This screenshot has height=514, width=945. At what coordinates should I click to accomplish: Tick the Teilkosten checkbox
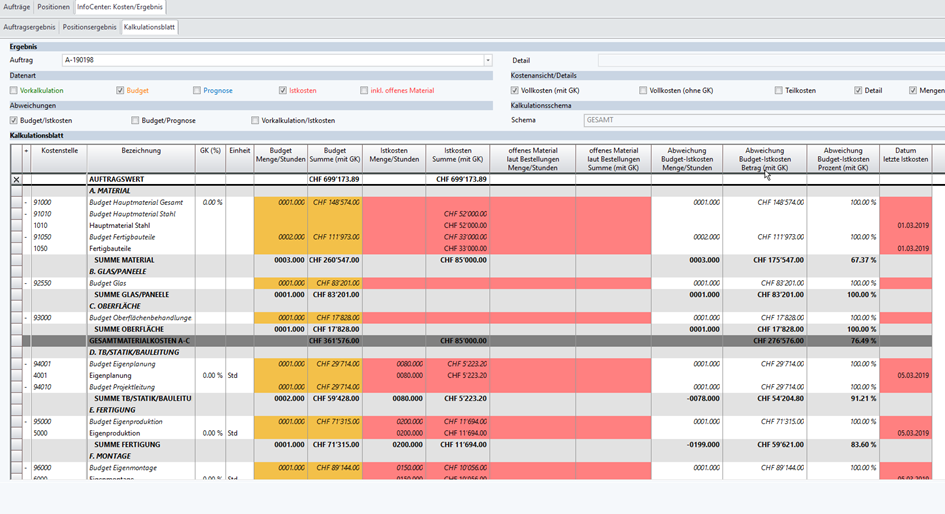(778, 90)
